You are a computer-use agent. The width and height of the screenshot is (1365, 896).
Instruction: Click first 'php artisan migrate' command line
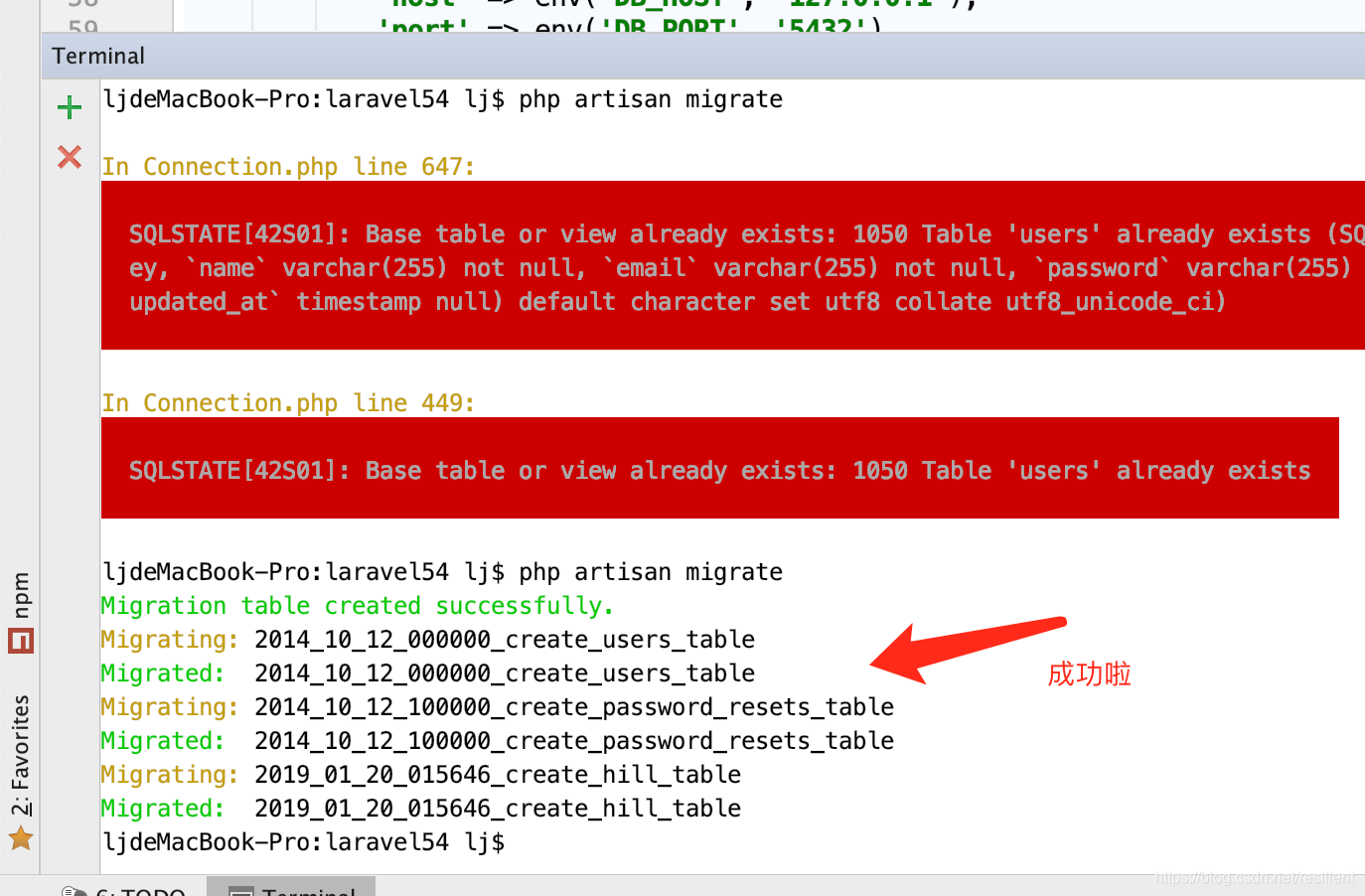coord(443,99)
